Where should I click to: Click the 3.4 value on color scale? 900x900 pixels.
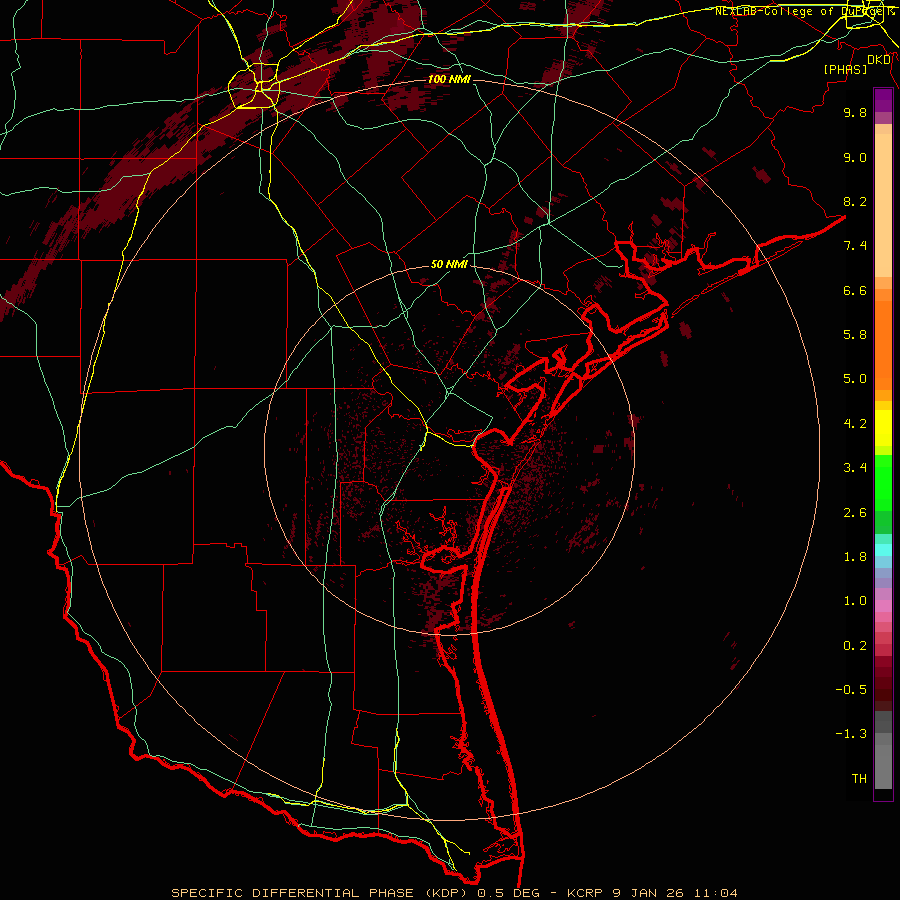click(855, 468)
